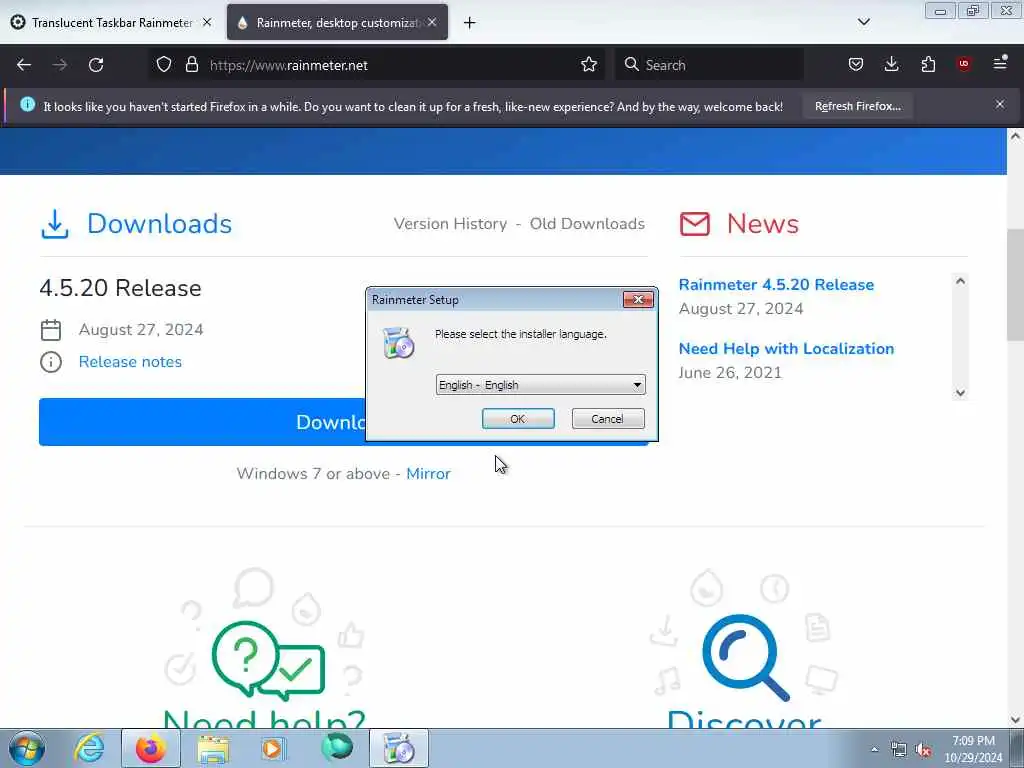Click the Refresh Firefox... button

[857, 106]
